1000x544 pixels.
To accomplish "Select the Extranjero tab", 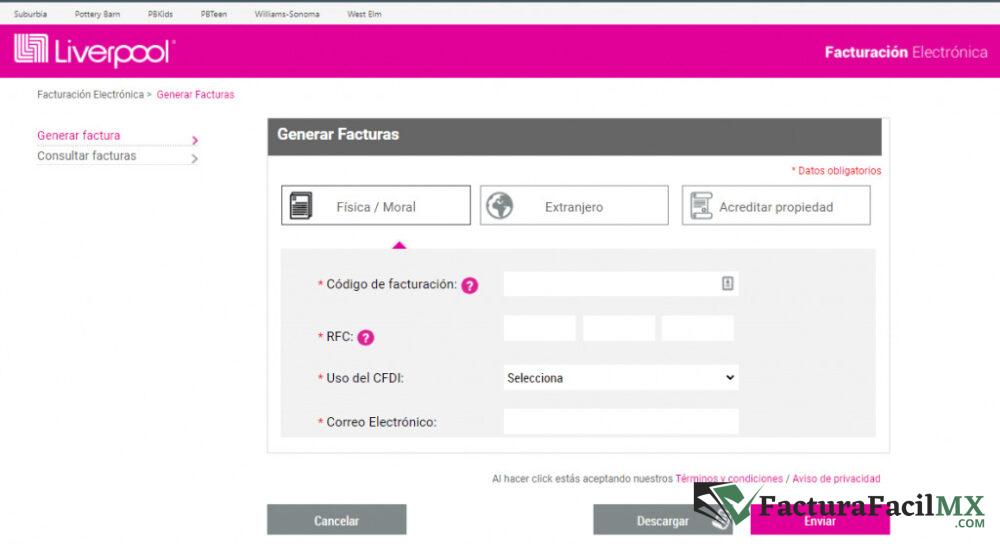I will [574, 205].
